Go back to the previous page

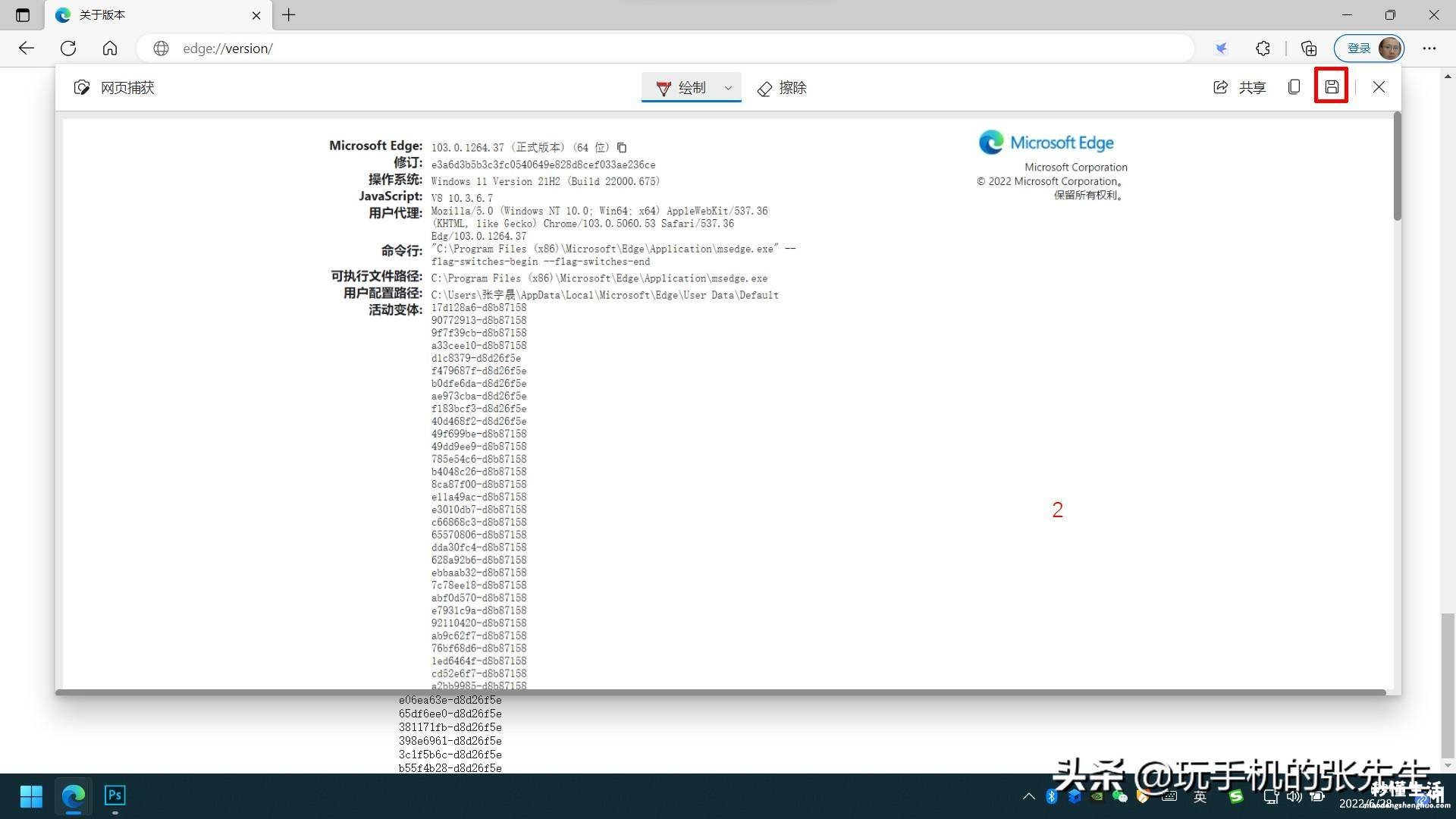coord(27,49)
